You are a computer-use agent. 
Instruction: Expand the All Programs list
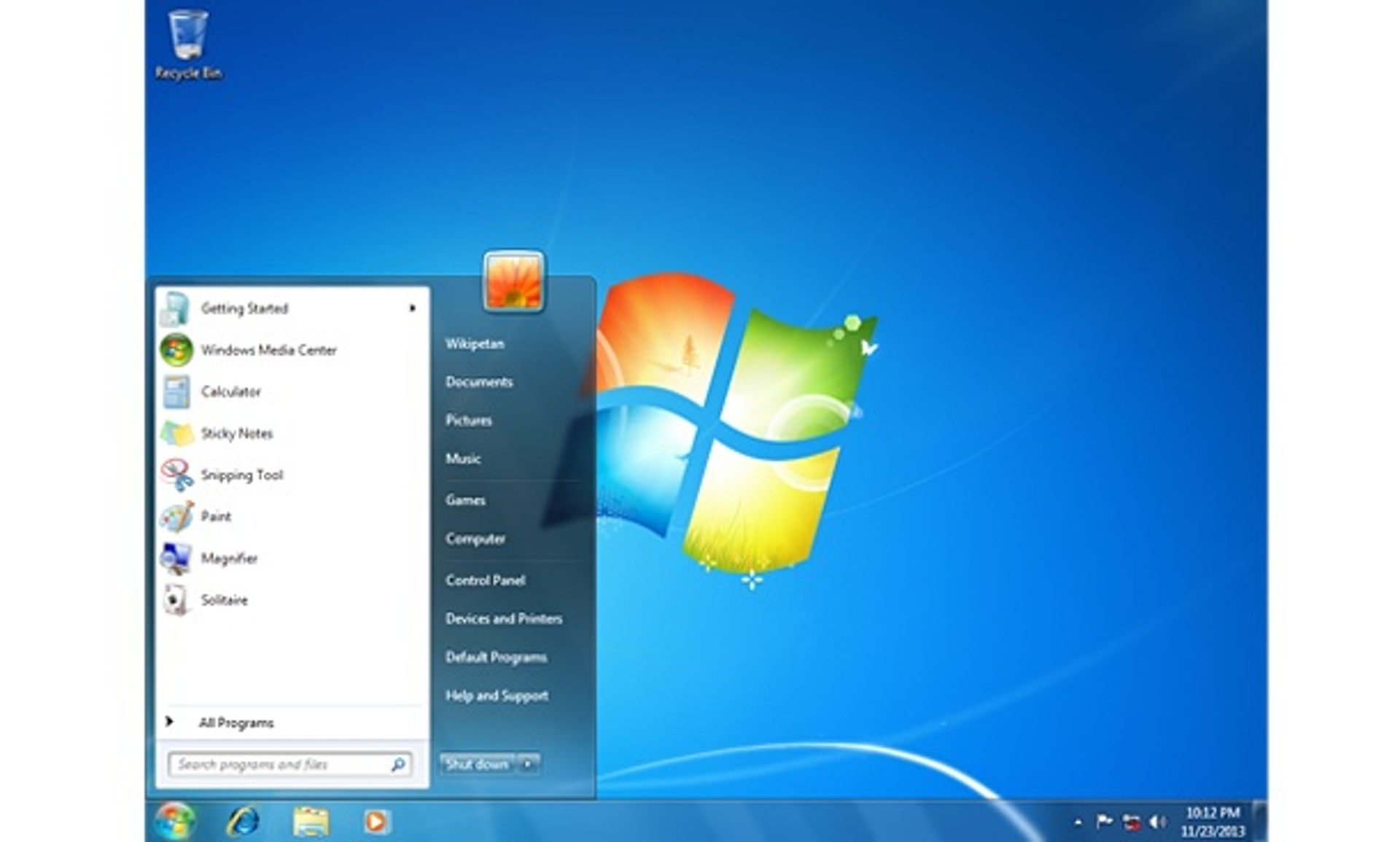(x=222, y=722)
